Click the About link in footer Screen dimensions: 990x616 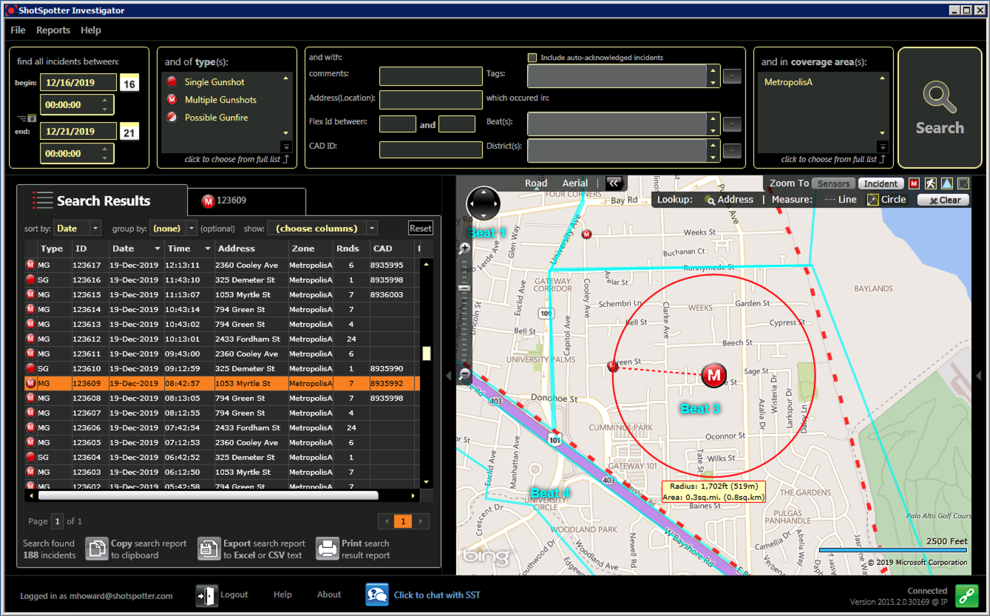click(329, 595)
